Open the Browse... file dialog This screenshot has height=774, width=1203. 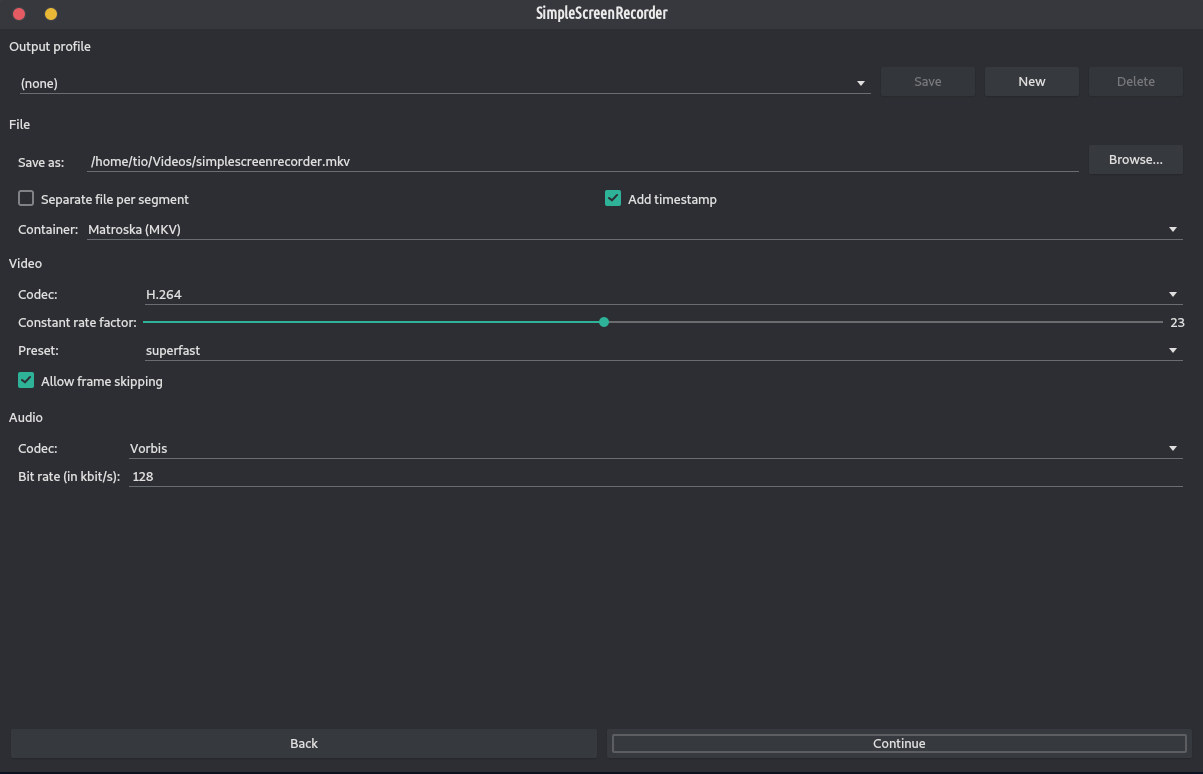[1135, 160]
